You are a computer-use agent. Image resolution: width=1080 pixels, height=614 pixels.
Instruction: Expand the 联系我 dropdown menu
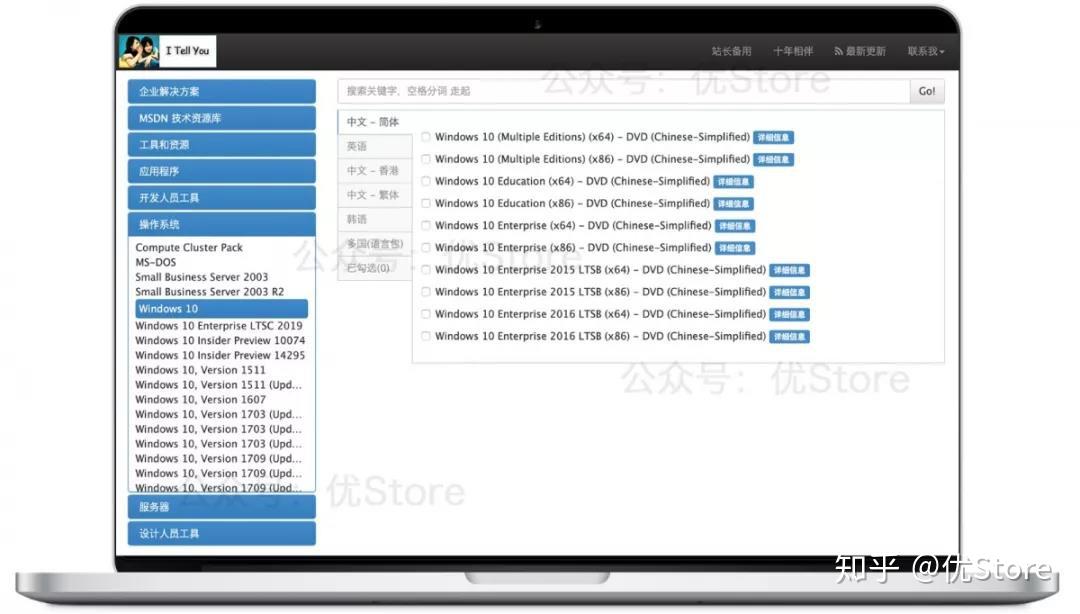tap(926, 51)
